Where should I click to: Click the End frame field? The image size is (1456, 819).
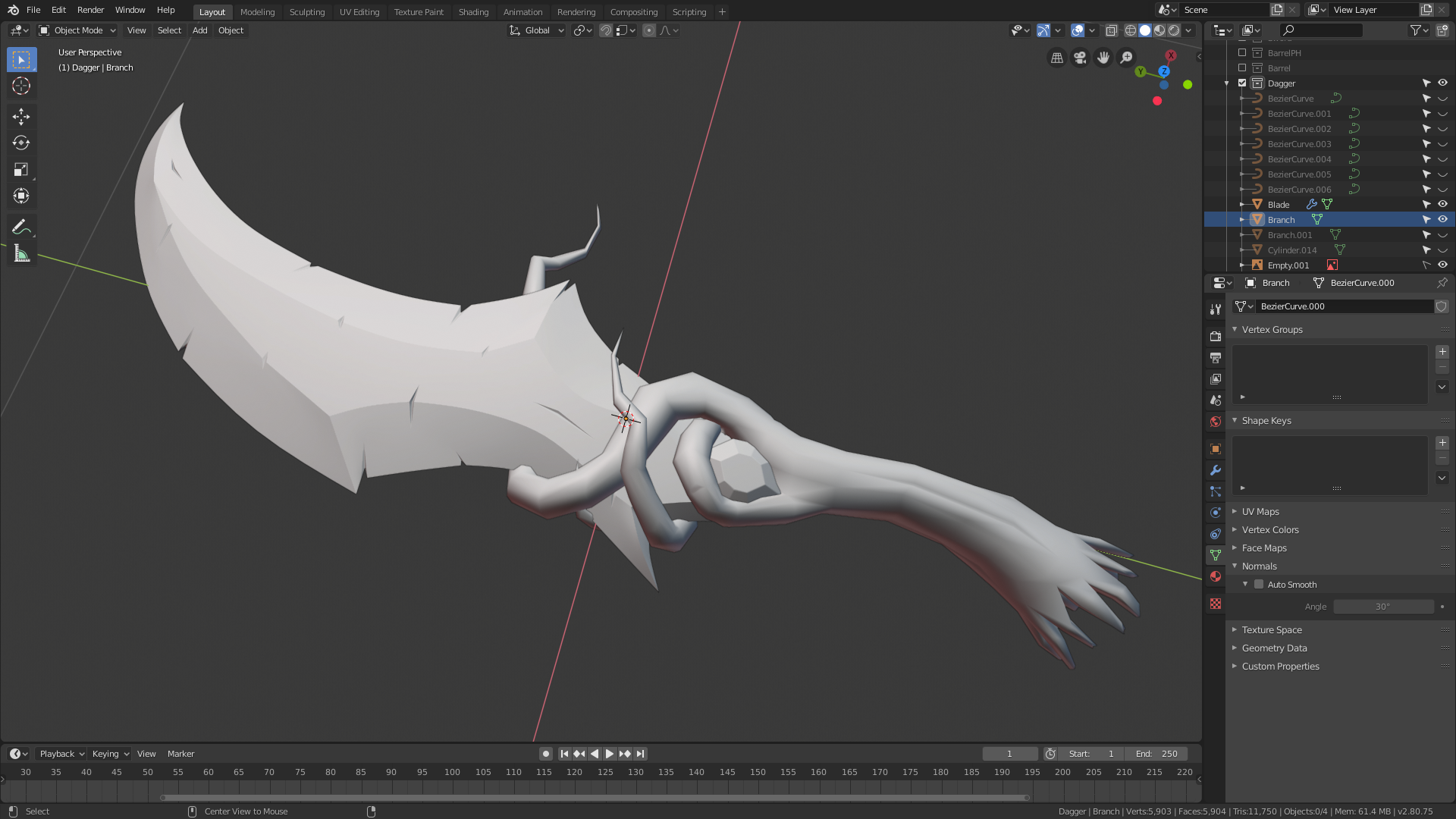pyautogui.click(x=1156, y=754)
